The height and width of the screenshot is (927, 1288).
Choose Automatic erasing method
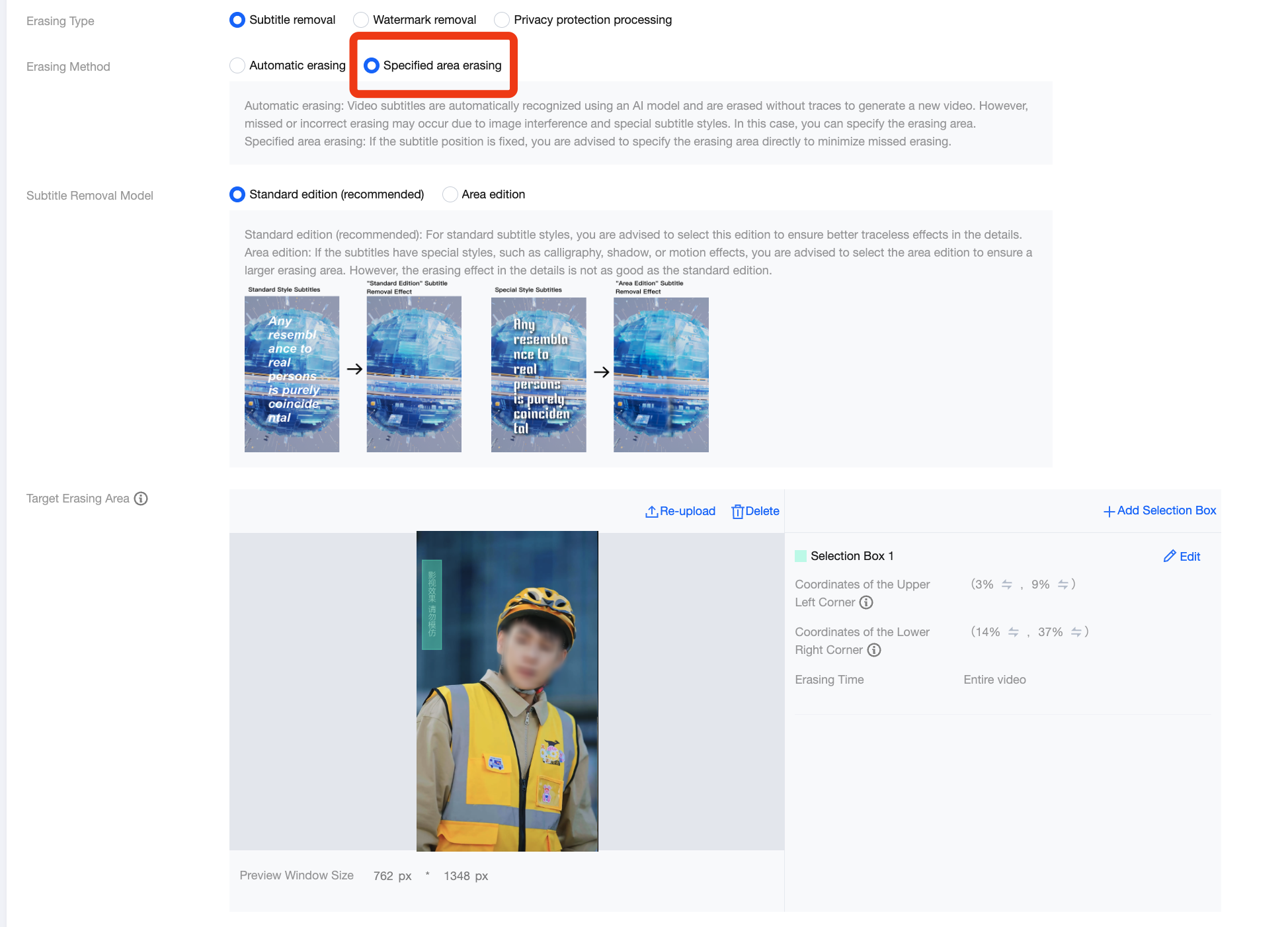(x=237, y=65)
